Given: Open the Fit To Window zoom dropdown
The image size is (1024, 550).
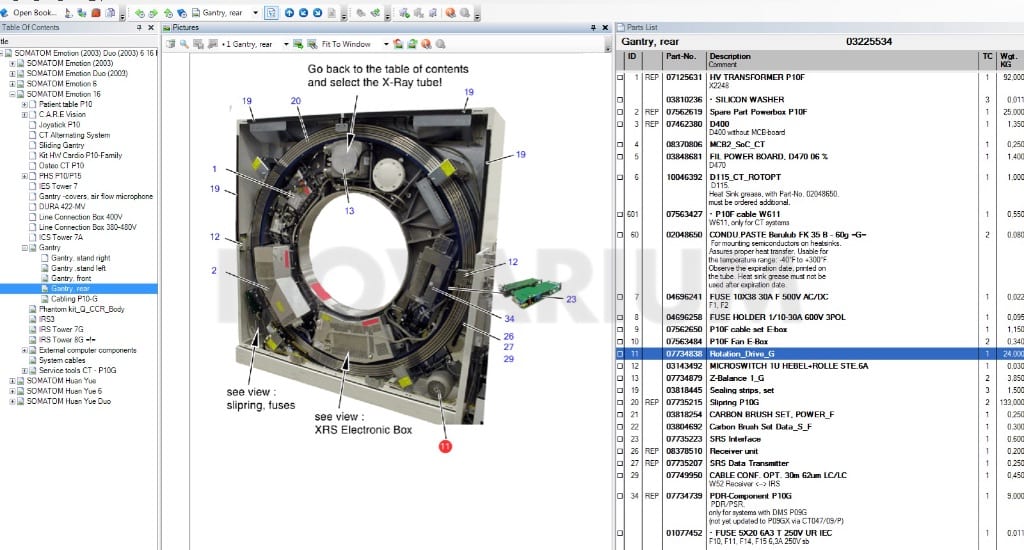Looking at the screenshot, I should [x=386, y=44].
